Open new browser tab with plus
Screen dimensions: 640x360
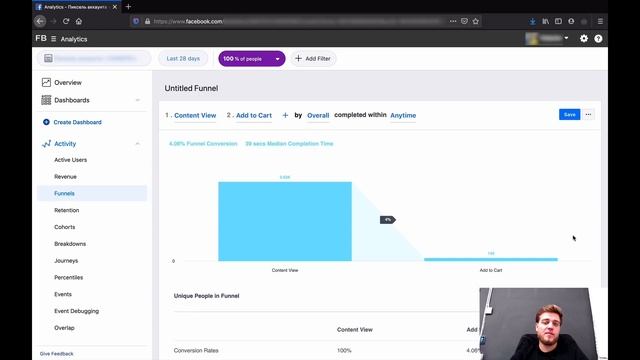tap(128, 7)
